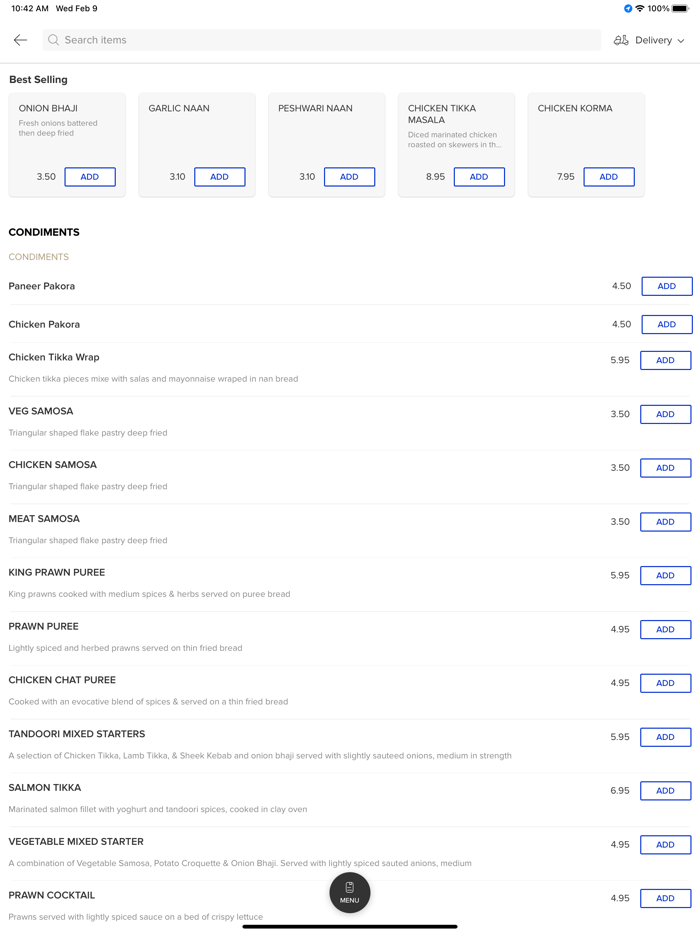700x934 pixels.
Task: Tap the Wi-Fi status icon
Action: point(640,9)
